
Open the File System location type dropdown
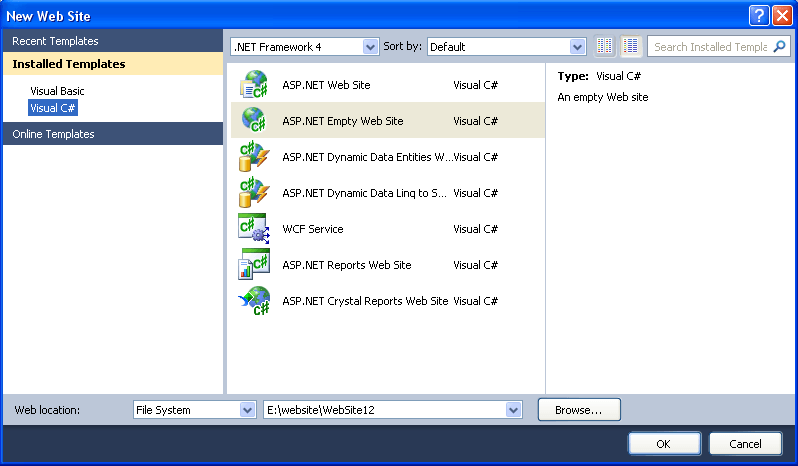[x=248, y=410]
